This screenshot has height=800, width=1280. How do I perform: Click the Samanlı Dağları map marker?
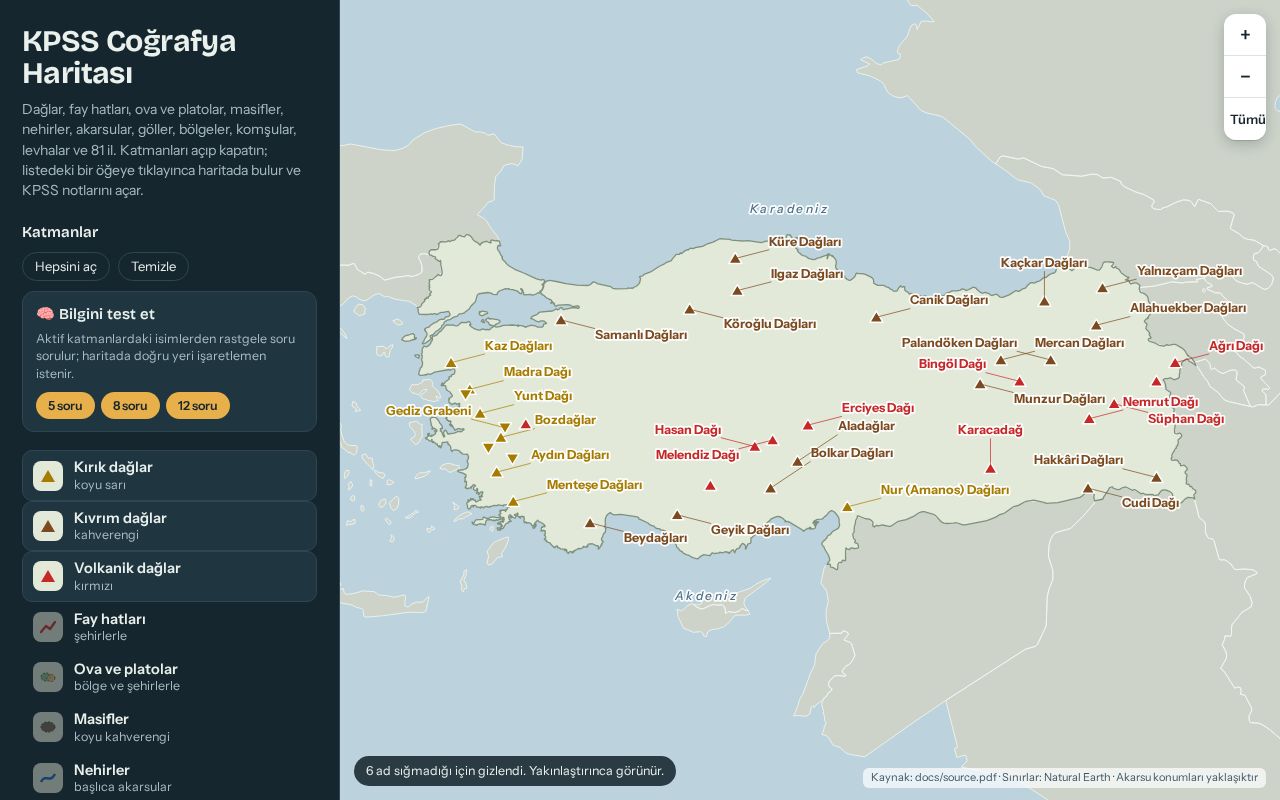click(561, 320)
